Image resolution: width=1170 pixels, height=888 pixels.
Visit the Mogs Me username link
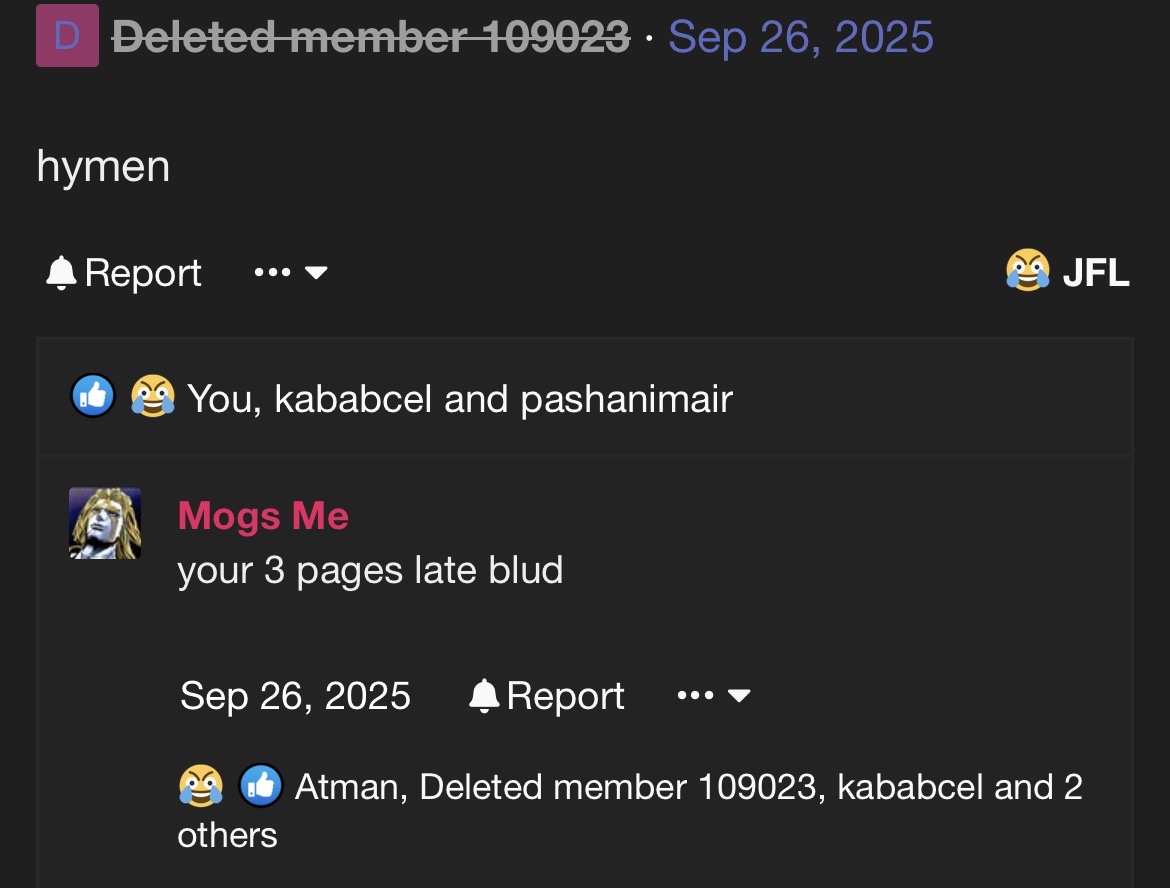[x=263, y=516]
